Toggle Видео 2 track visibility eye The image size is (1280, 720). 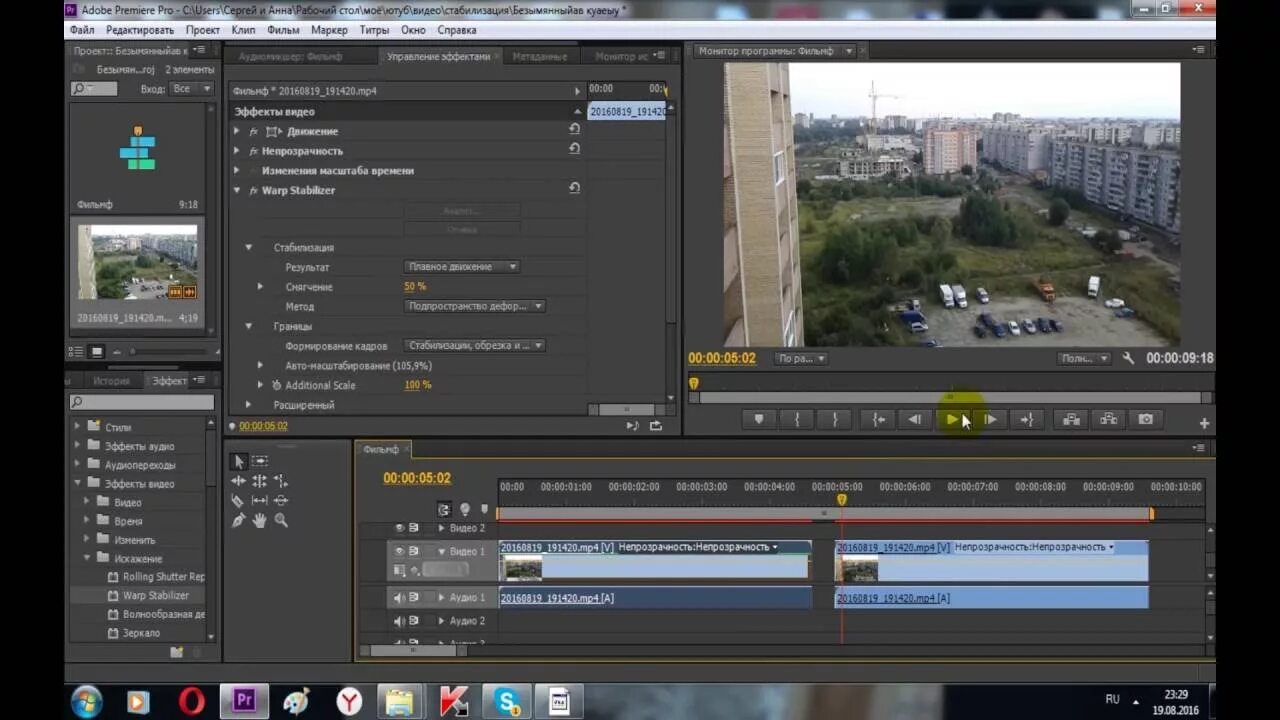[x=399, y=528]
